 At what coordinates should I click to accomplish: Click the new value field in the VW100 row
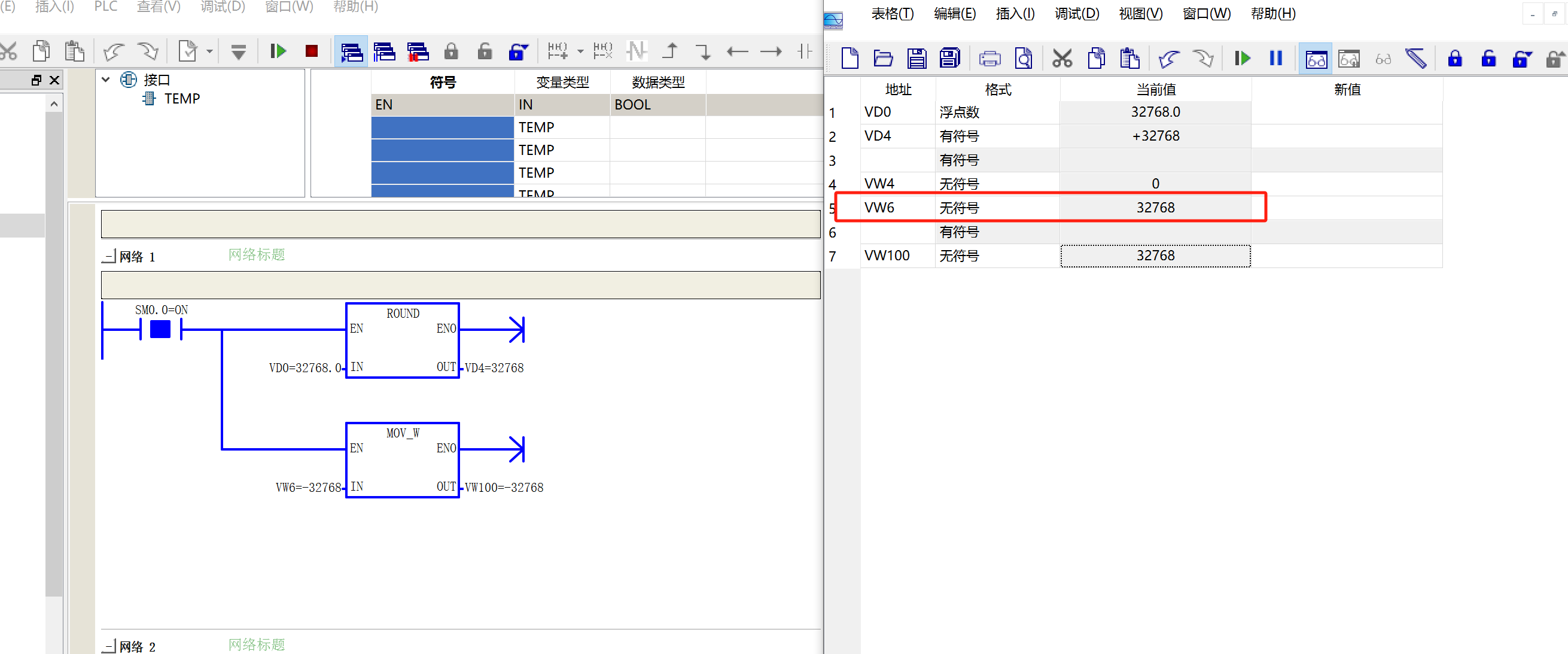[1347, 255]
